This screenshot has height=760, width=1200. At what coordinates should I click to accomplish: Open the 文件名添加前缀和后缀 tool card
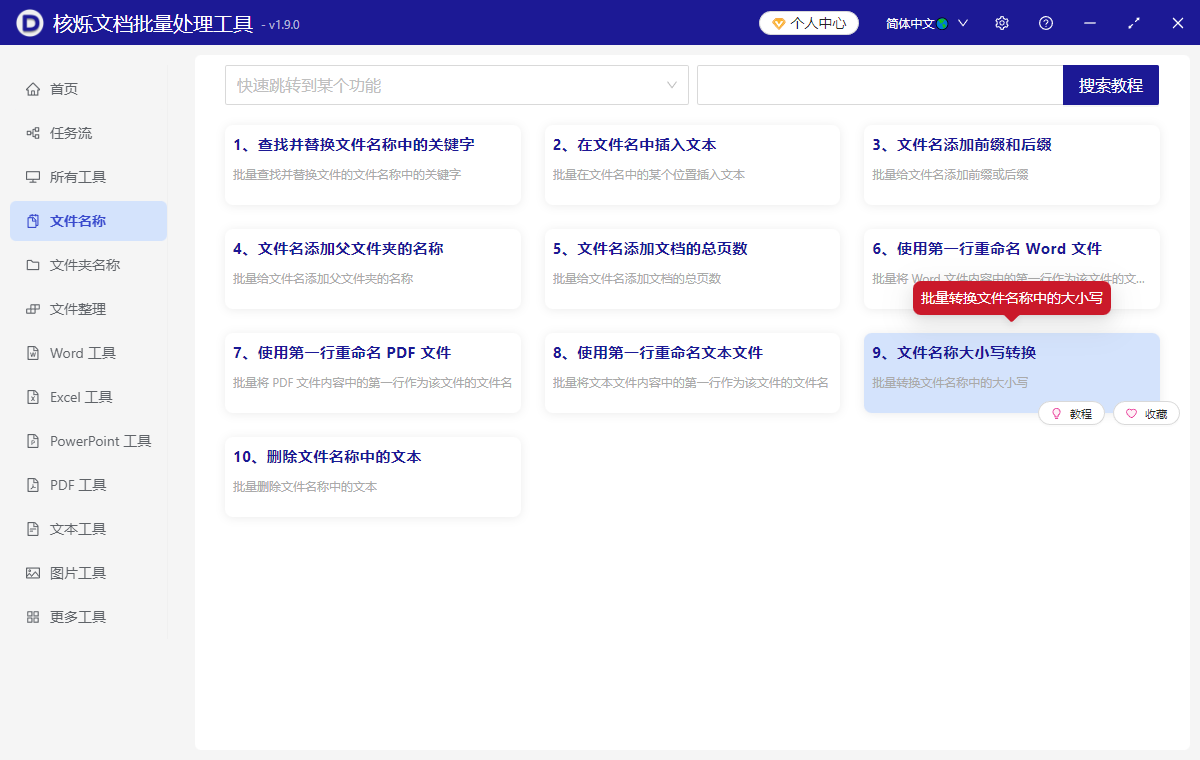pyautogui.click(x=1011, y=164)
